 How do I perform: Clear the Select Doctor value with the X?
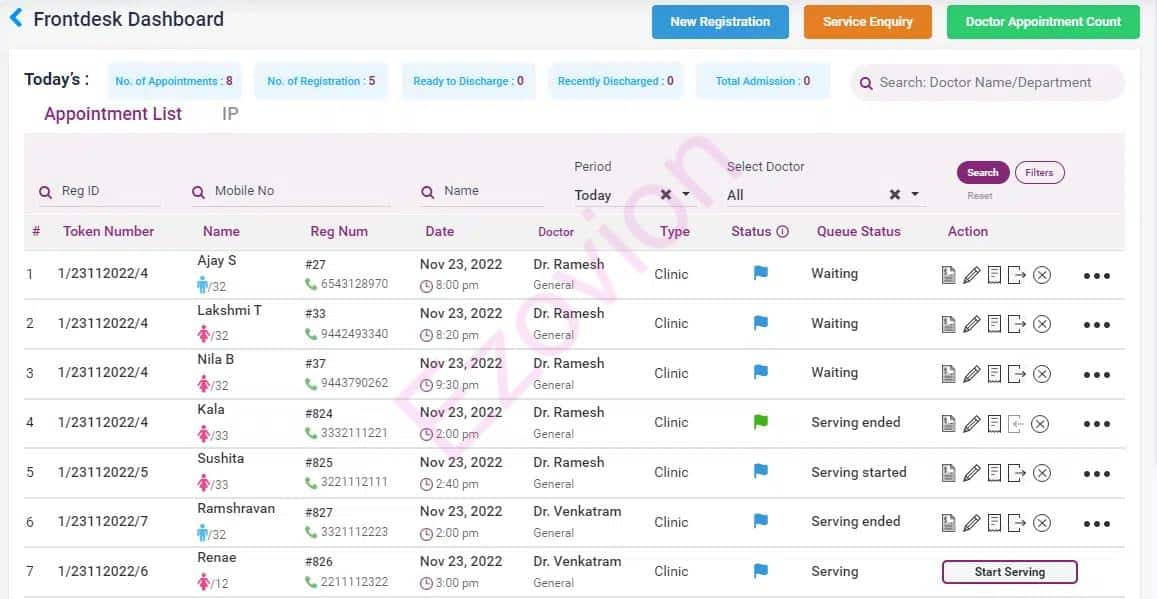pos(895,195)
